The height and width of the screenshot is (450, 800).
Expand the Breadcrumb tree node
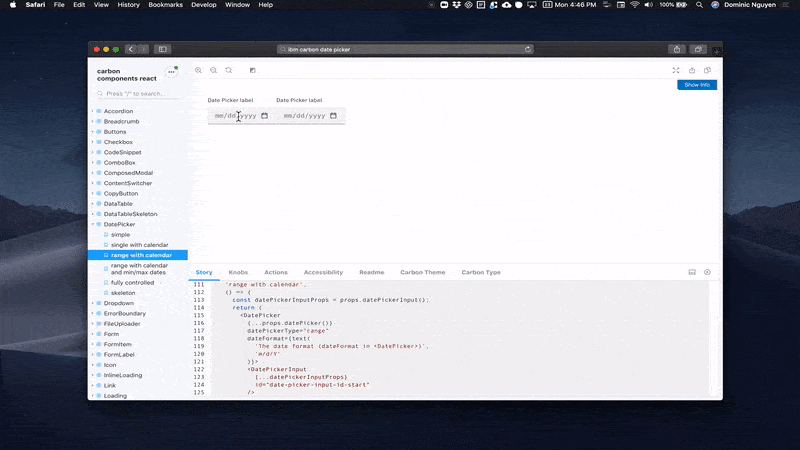pos(93,121)
